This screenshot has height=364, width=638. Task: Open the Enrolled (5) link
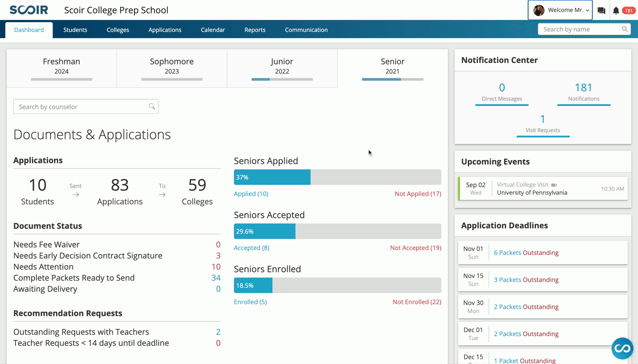pyautogui.click(x=250, y=302)
